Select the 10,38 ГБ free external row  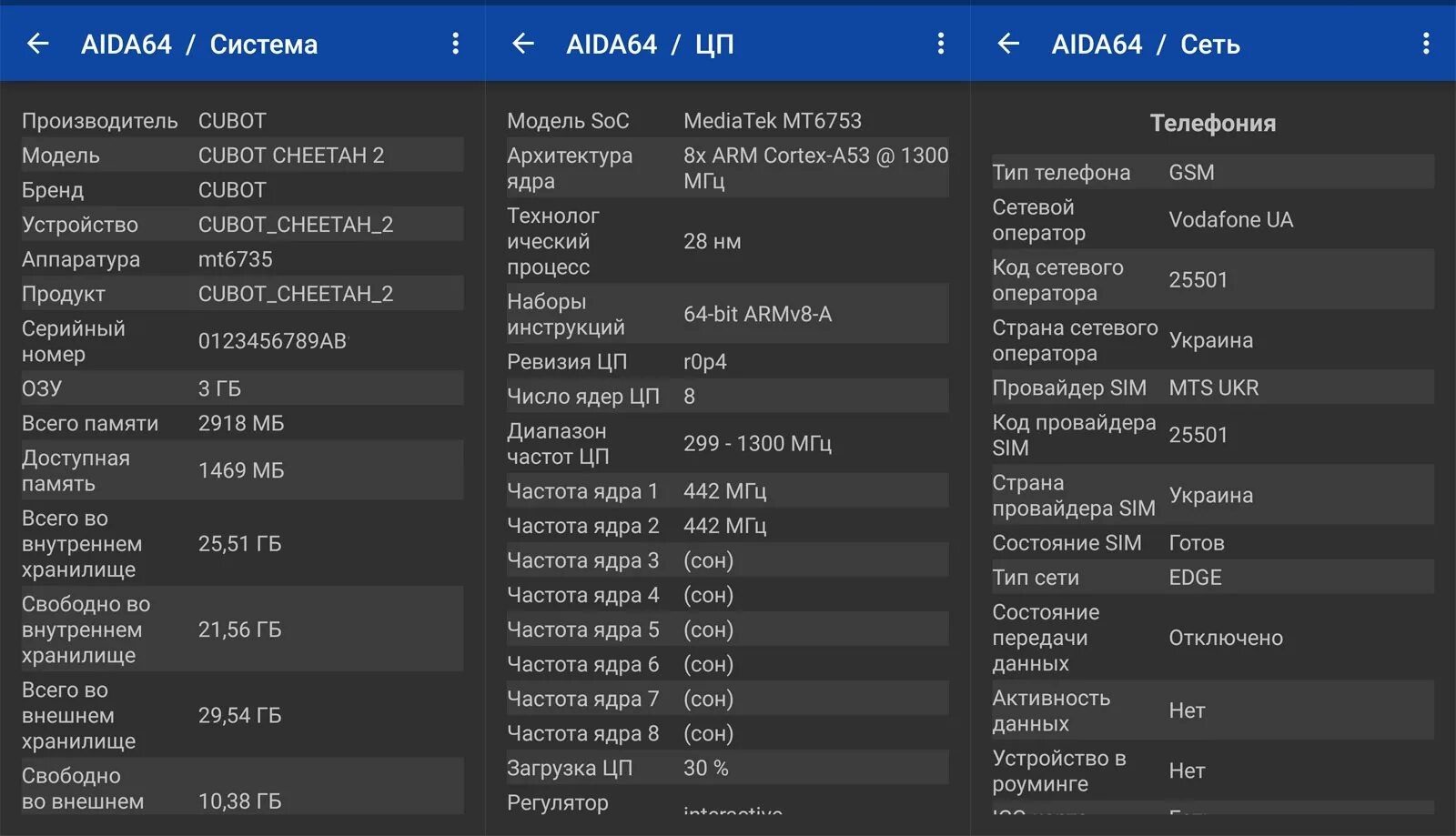(x=242, y=787)
